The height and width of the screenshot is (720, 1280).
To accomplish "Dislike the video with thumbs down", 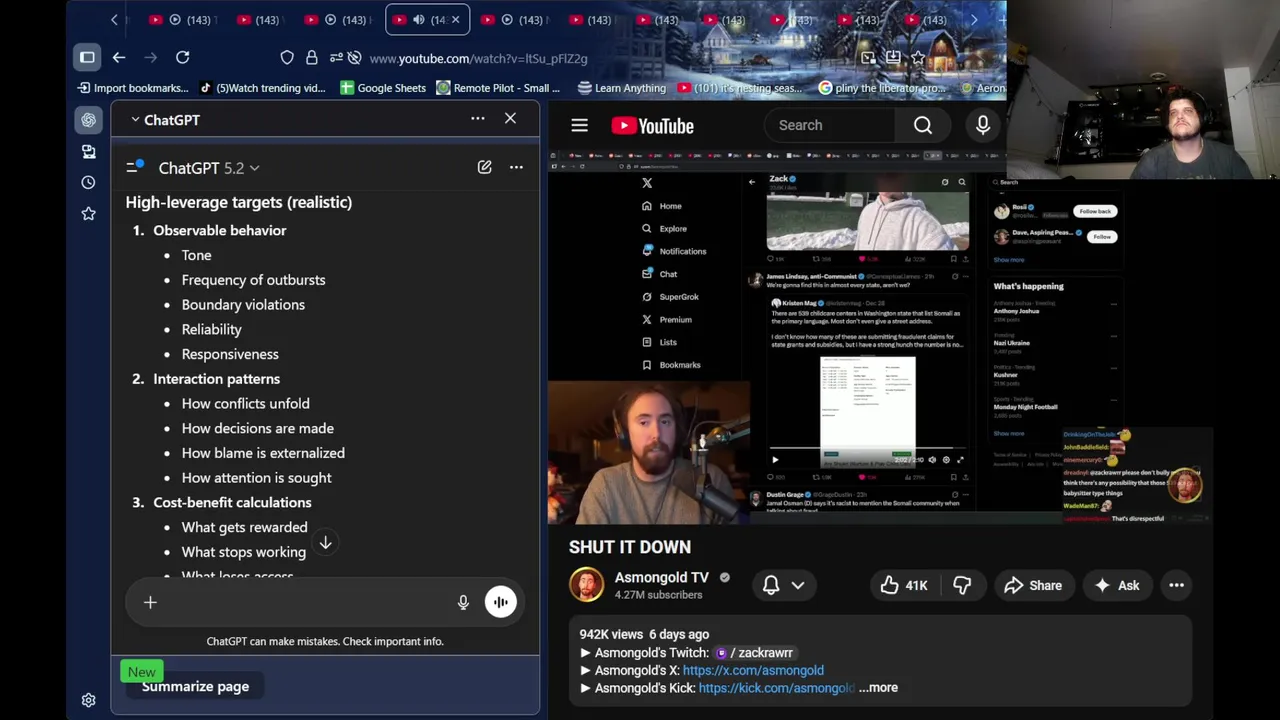I will tap(962, 586).
